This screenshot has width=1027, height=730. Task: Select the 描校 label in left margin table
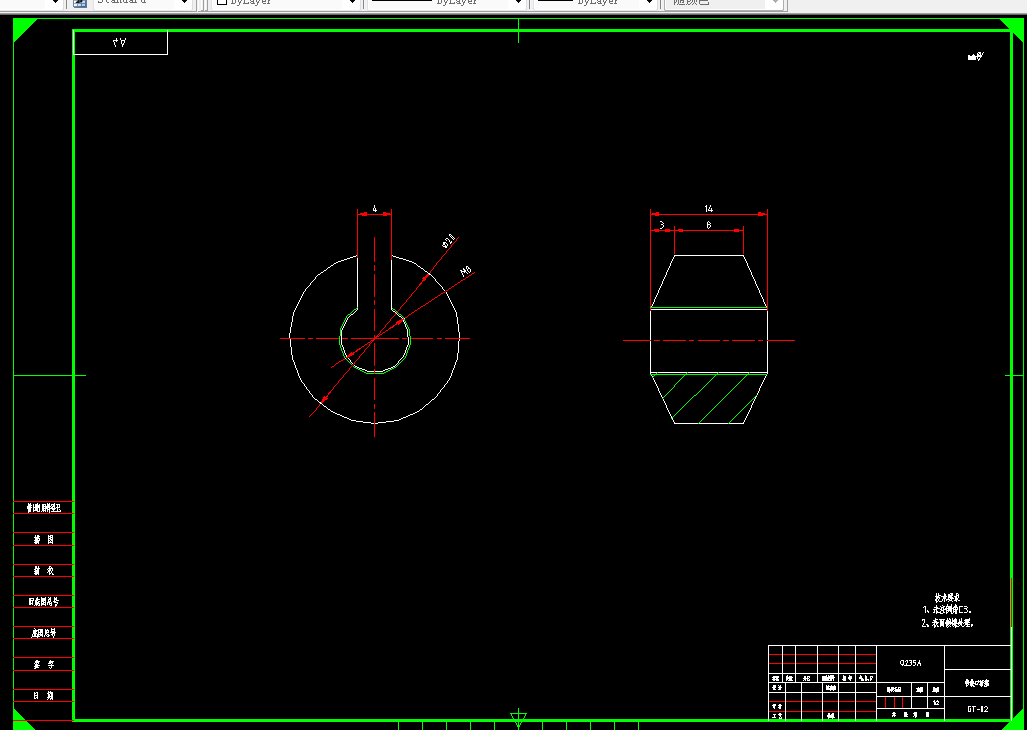click(x=44, y=571)
